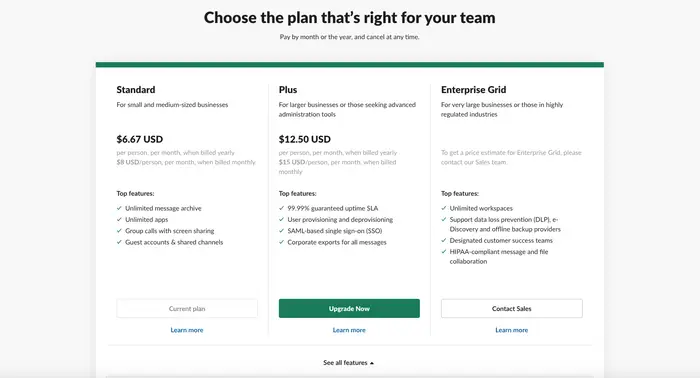The width and height of the screenshot is (700, 378).
Task: Click checkmark next to SAML-based single sign-on
Action: coord(282,231)
